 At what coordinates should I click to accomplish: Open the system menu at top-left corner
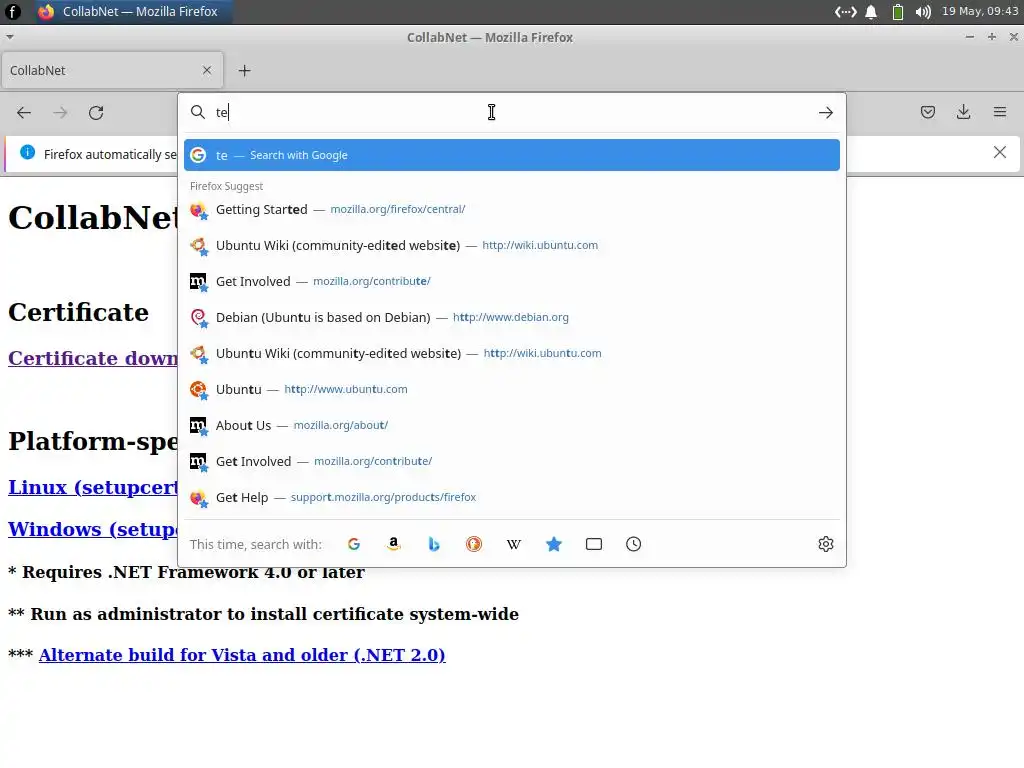12,11
